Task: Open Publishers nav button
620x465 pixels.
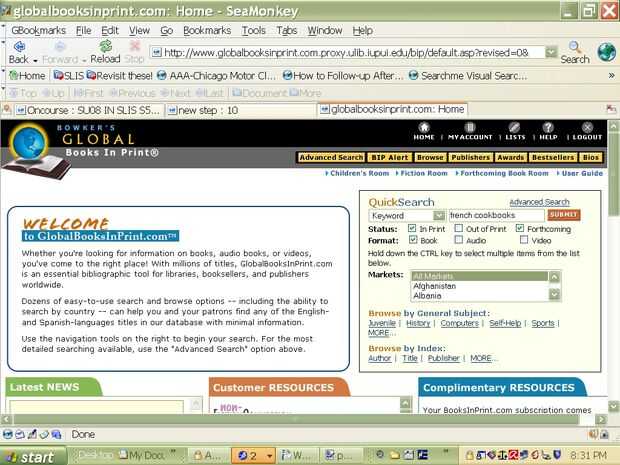Action: point(470,157)
